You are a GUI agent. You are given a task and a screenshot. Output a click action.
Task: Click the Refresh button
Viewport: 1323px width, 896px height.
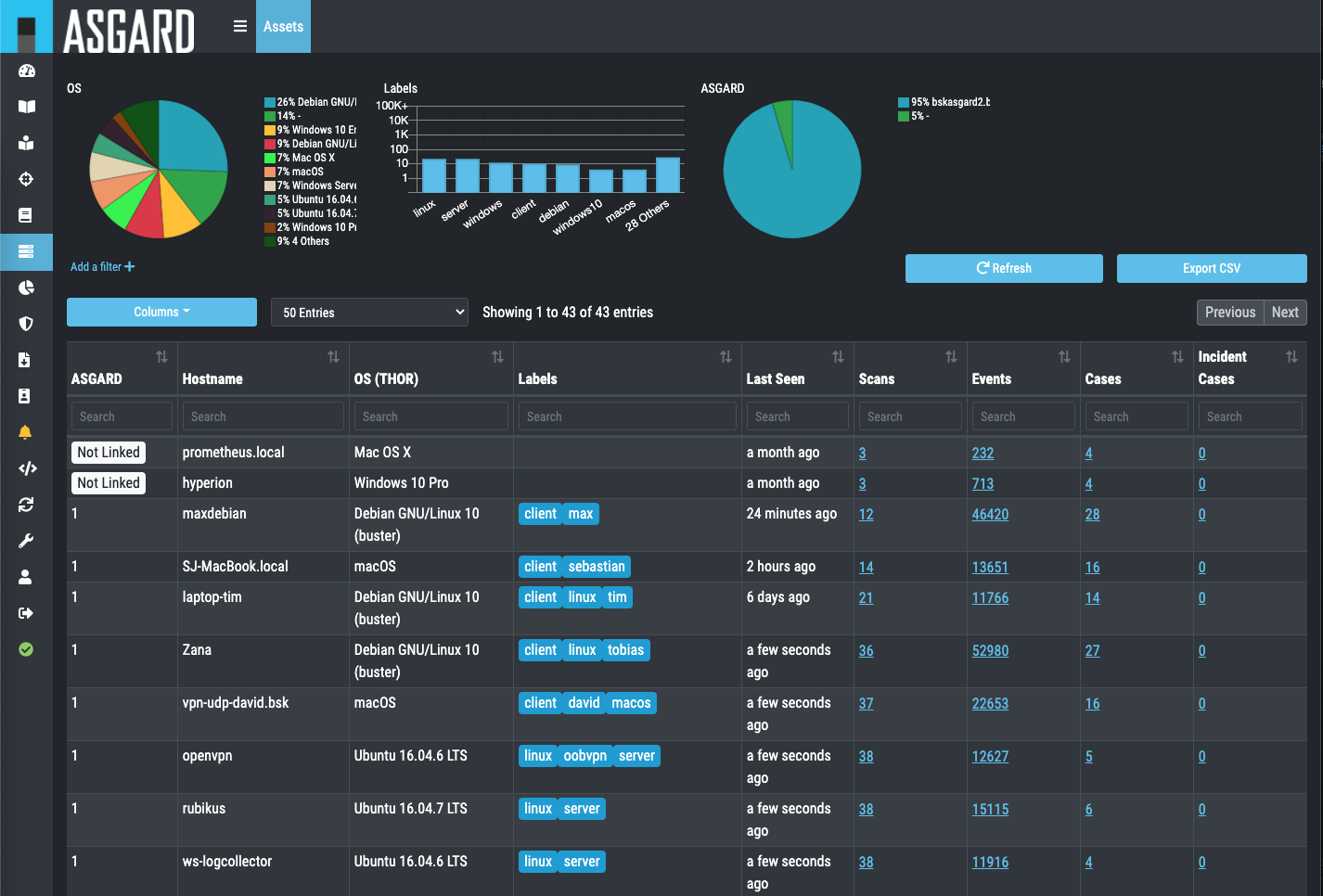pos(1004,268)
